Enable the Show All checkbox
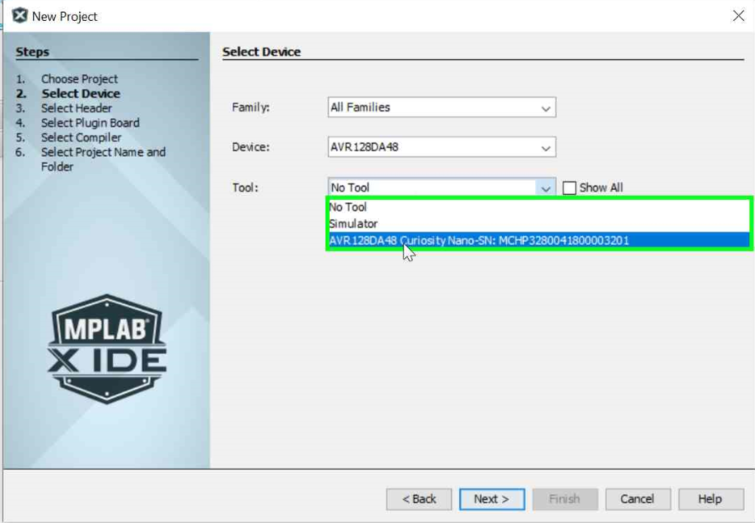755x523 pixels. point(570,188)
